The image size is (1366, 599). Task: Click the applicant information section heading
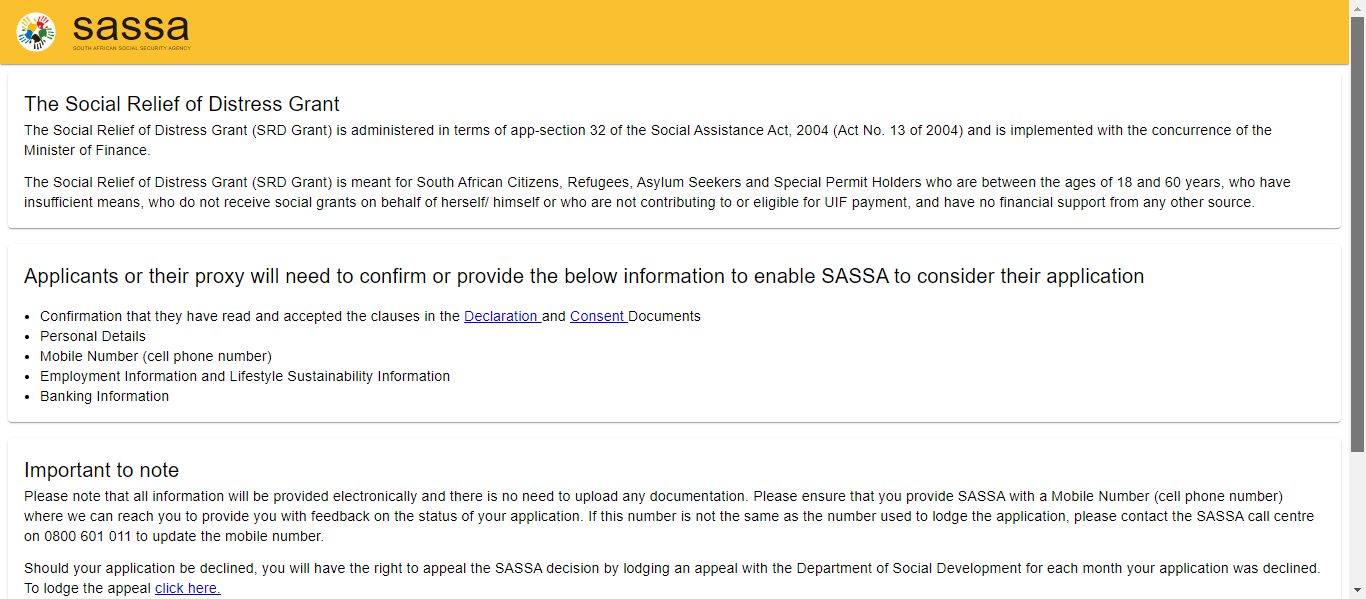pos(585,276)
